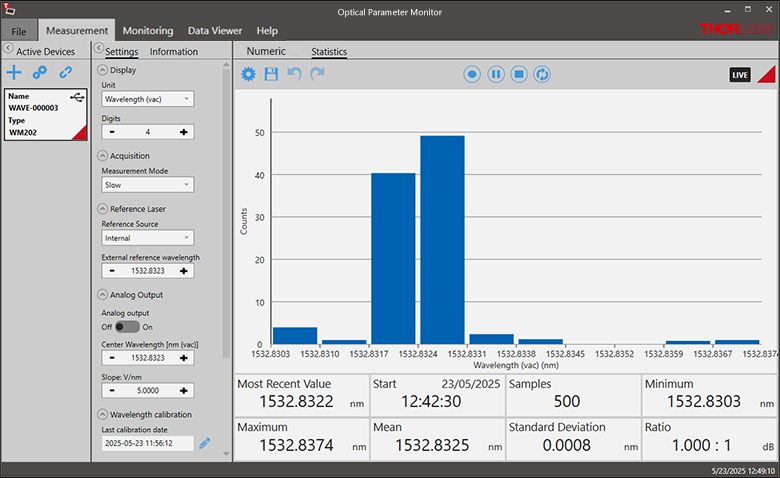
Task: Start recording the measurement
Action: (472, 74)
